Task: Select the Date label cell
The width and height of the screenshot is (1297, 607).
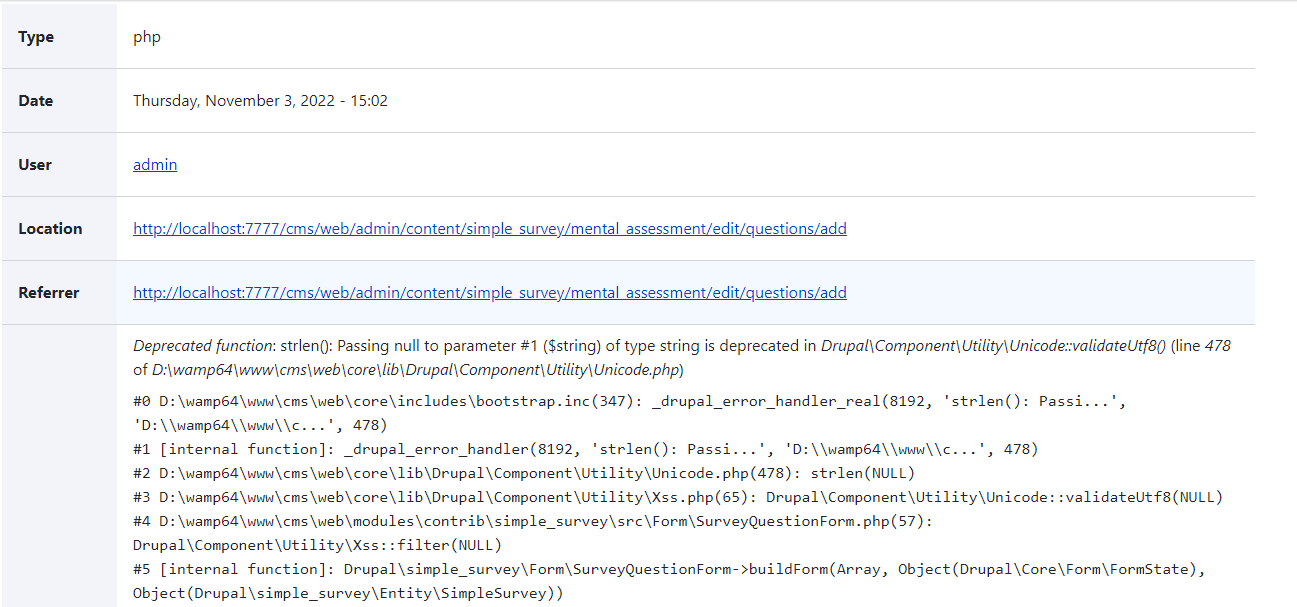Action: click(59, 101)
